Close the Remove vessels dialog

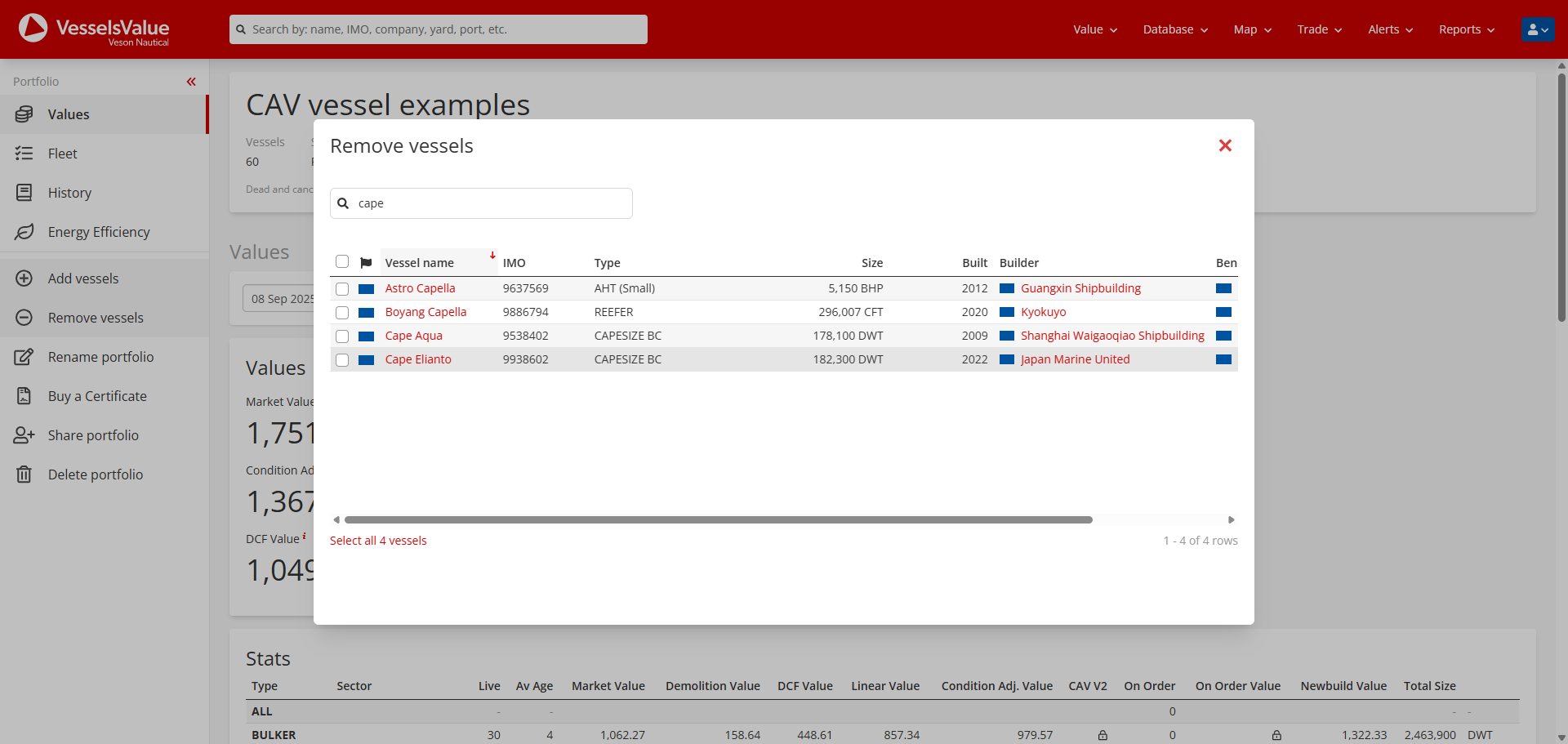click(1225, 145)
